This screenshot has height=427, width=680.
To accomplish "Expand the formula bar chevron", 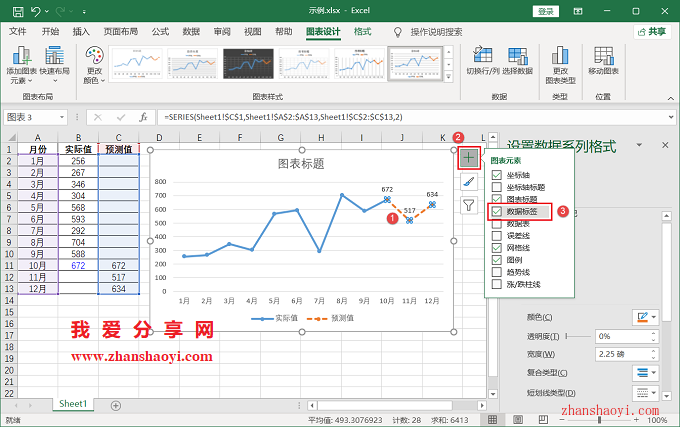I will tap(671, 117).
